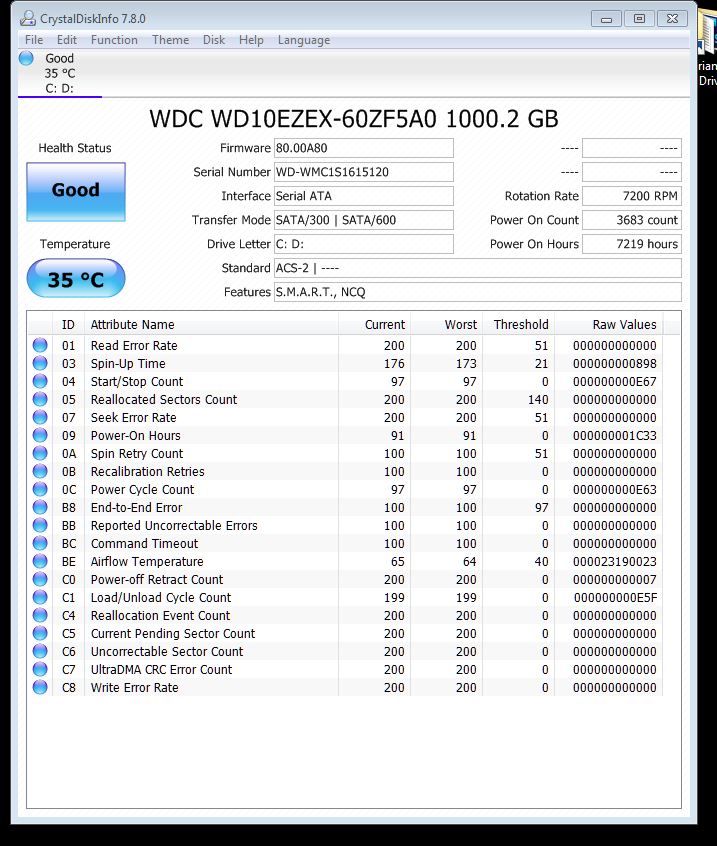Click status orb for Power-off Retract Count
The width and height of the screenshot is (717, 846).
click(x=40, y=579)
